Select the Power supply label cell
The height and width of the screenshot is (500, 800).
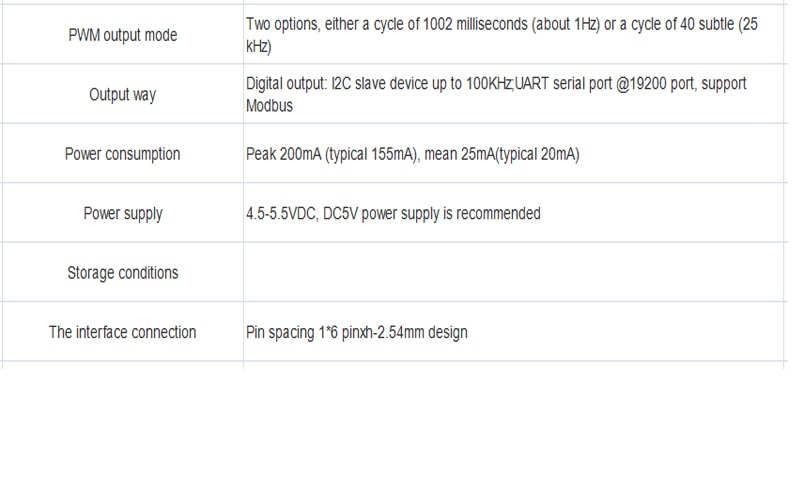122,213
